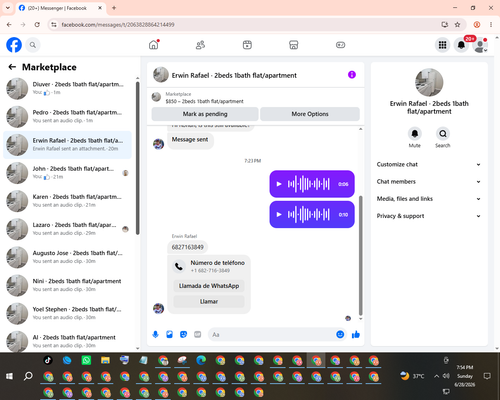Screen dimensions: 500x400
Task: Open the tab search dropdown arrow
Action: [8, 8]
